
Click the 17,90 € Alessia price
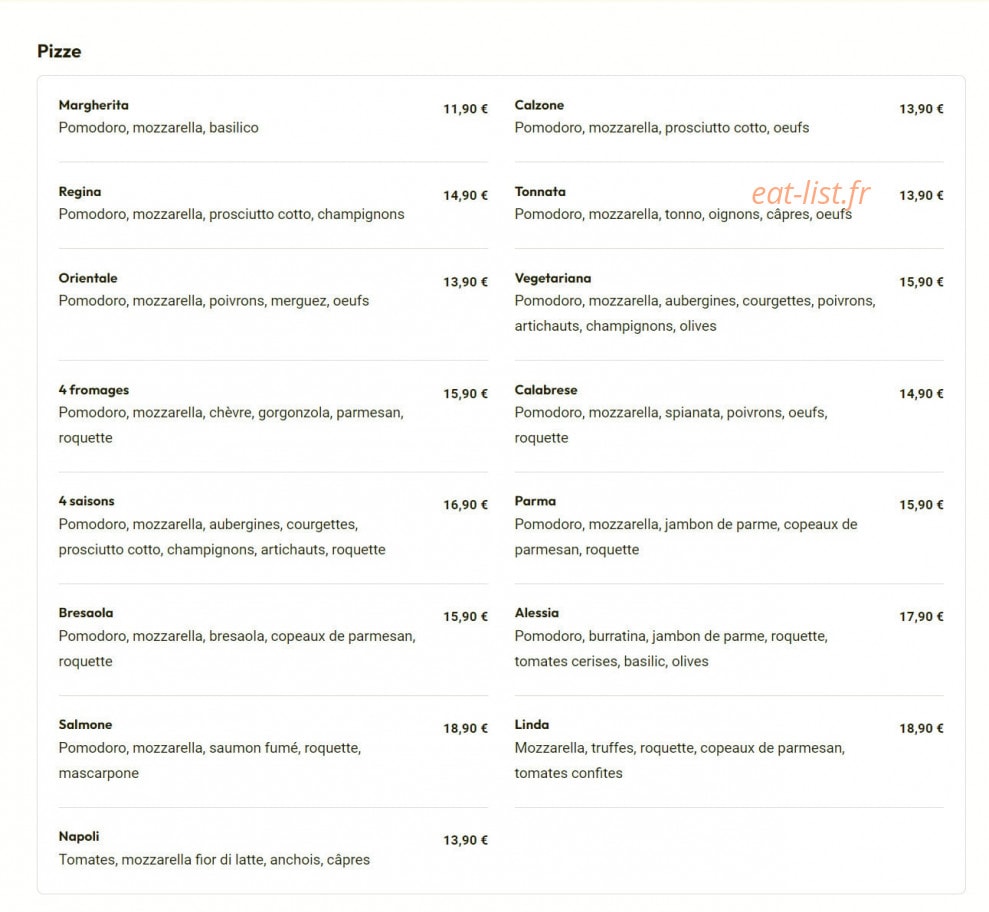pos(922,617)
